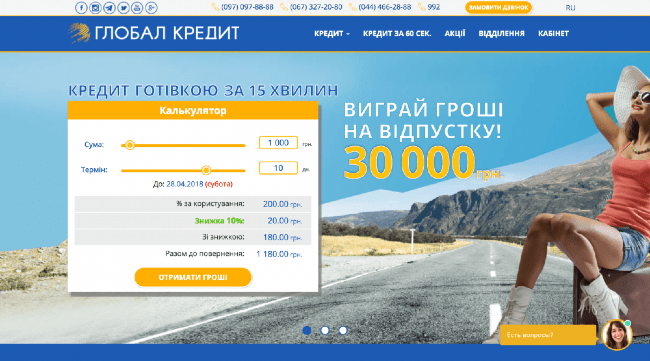Screen dimensions: 650x361
Task: Open the Есть вопросы? chat box
Action: click(x=548, y=335)
